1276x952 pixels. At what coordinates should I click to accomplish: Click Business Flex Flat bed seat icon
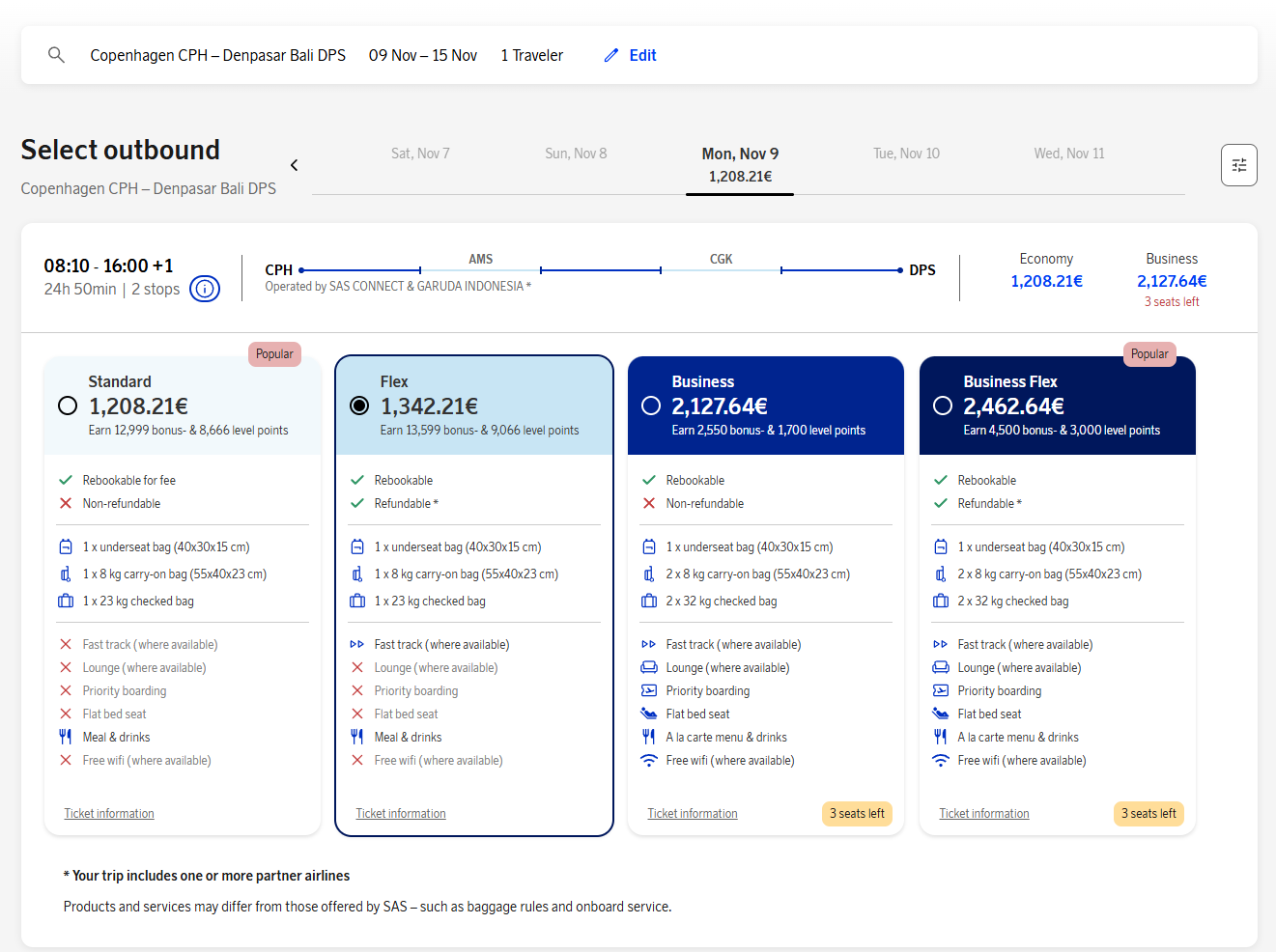(x=941, y=714)
